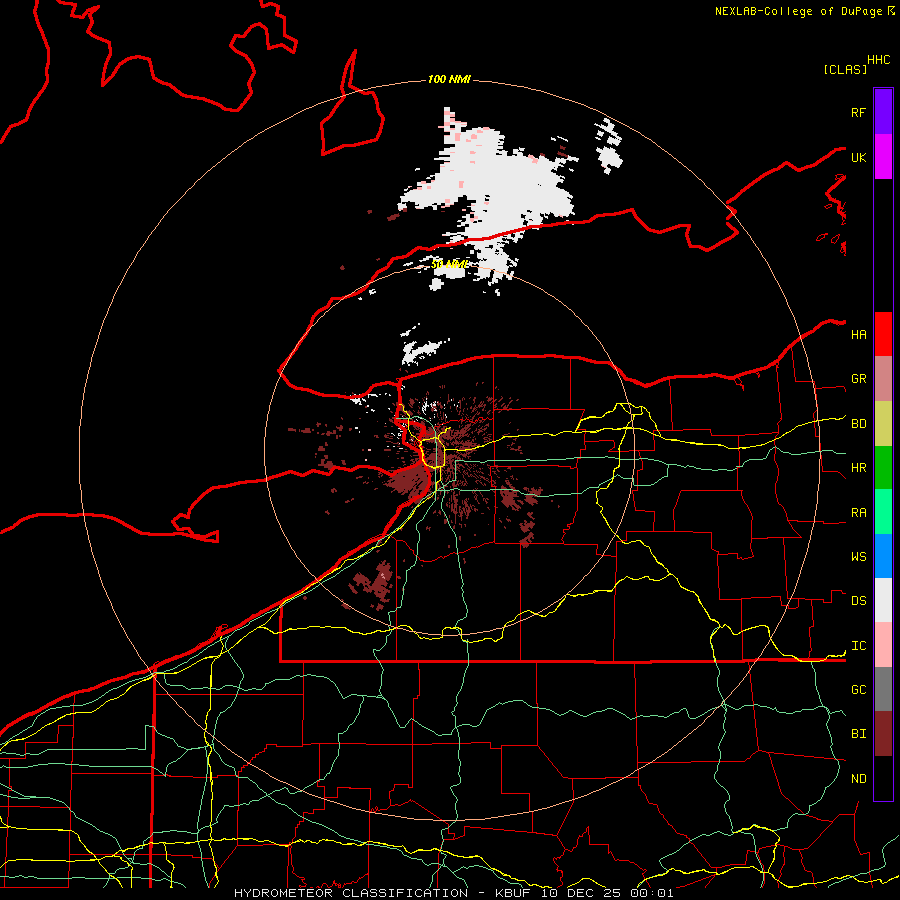900x900 pixels.
Task: Click the GC legend label
Action: [x=858, y=690]
